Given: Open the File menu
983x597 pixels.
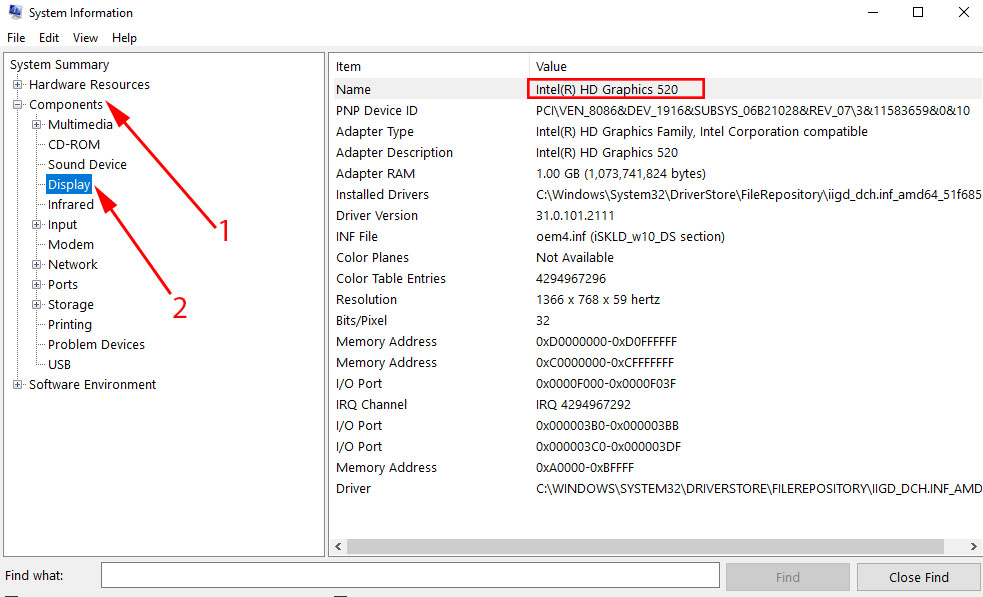Looking at the screenshot, I should pyautogui.click(x=16, y=37).
